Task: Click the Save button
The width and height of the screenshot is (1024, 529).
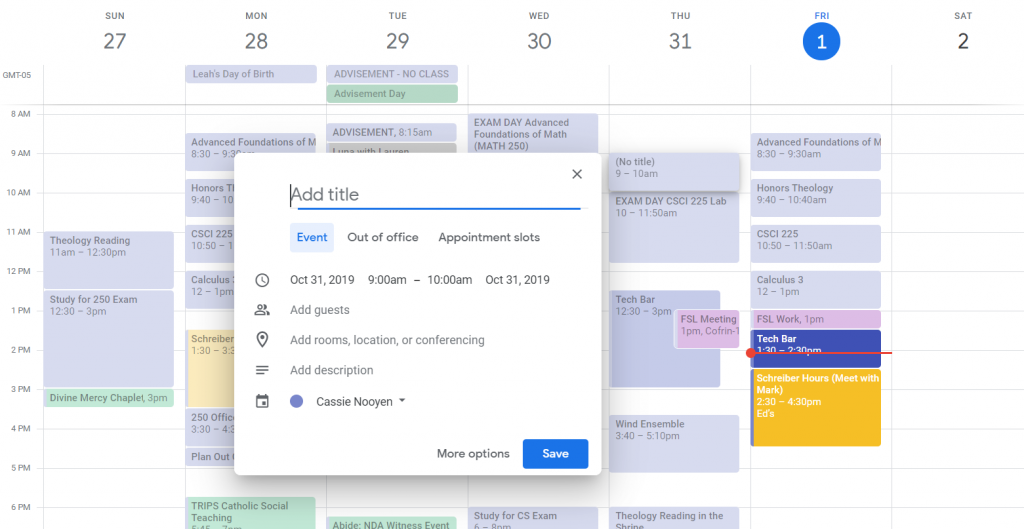Action: (555, 454)
